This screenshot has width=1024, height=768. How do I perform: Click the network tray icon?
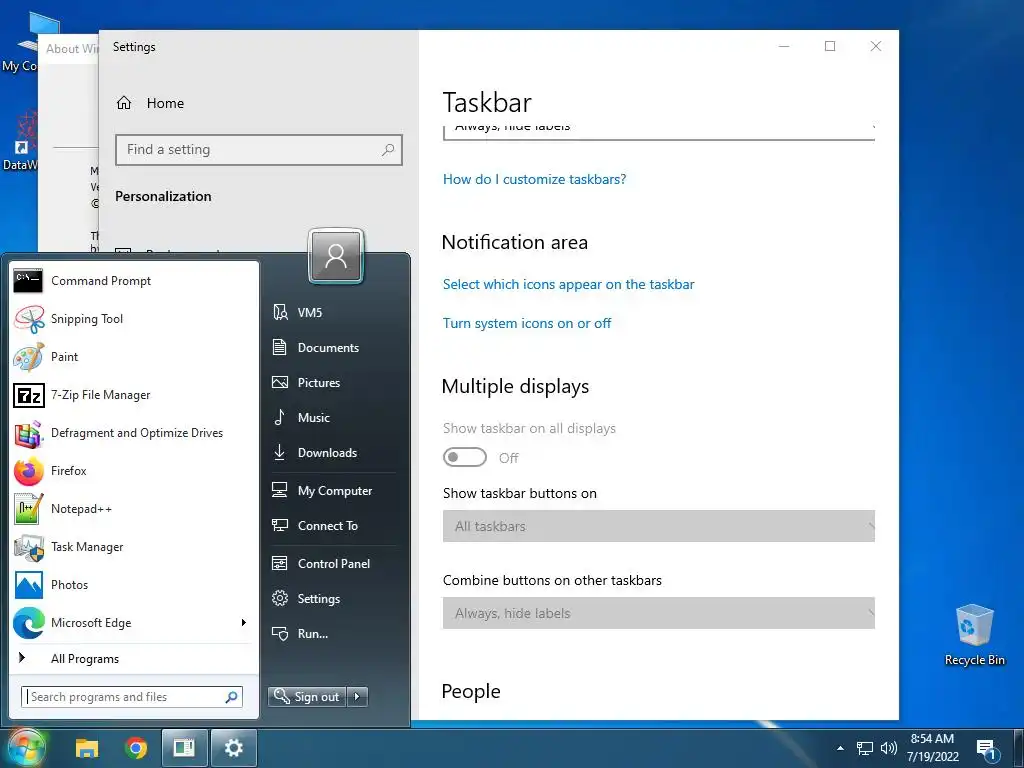coord(865,748)
